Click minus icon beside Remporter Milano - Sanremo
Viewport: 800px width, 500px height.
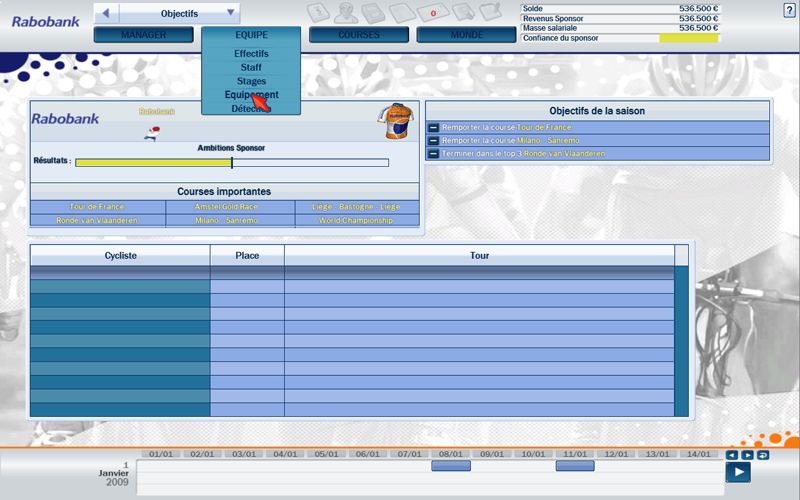point(433,140)
